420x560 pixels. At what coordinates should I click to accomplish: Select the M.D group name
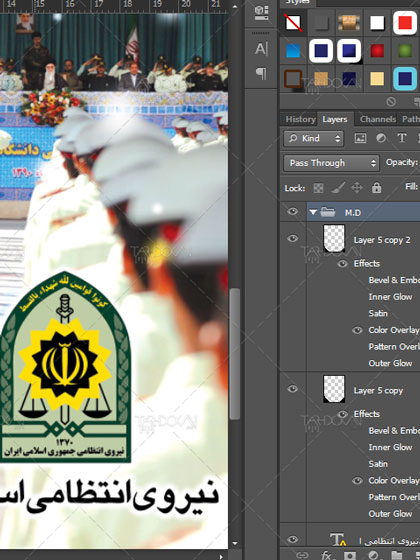click(353, 213)
